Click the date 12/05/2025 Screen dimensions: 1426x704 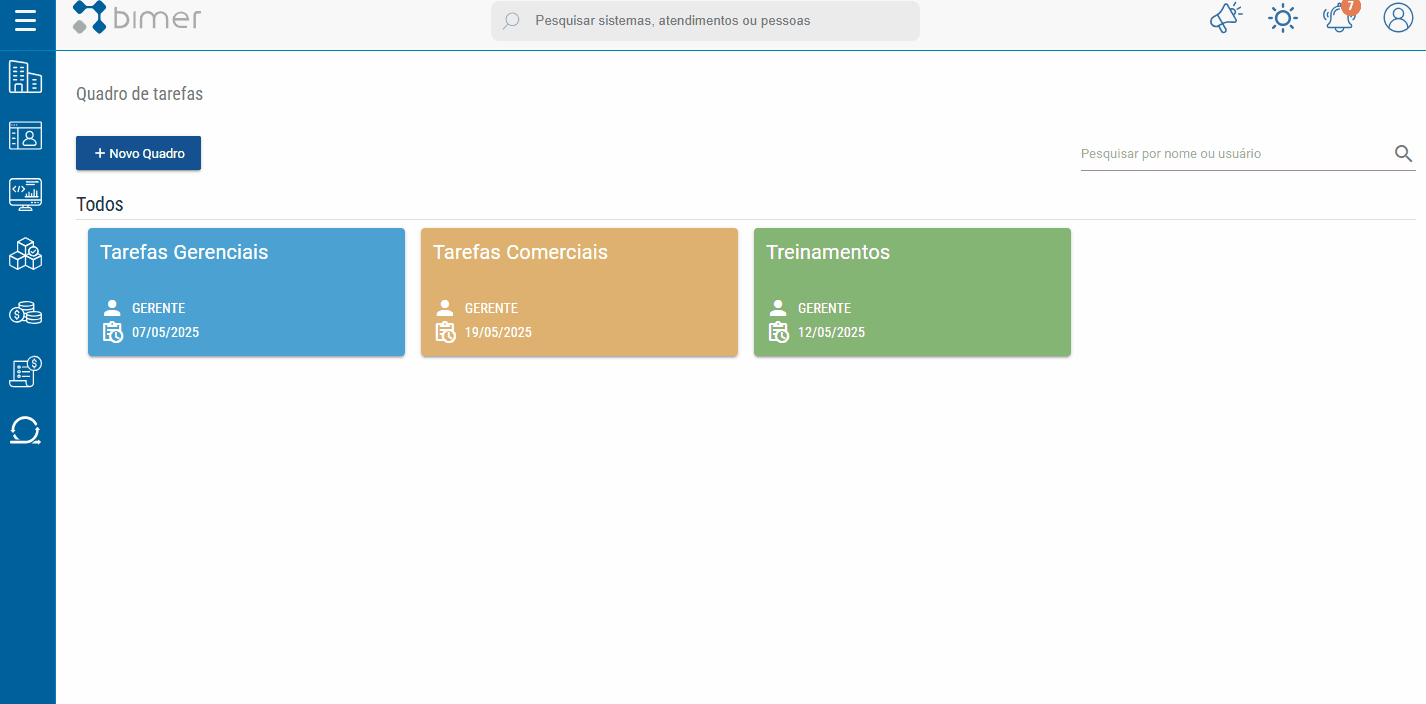tap(831, 332)
